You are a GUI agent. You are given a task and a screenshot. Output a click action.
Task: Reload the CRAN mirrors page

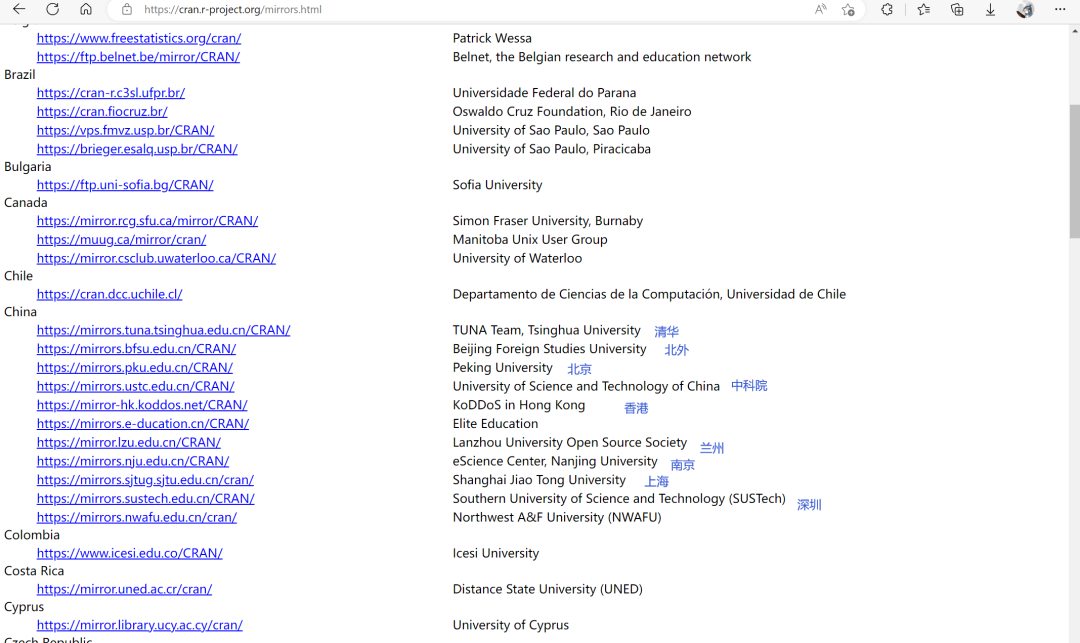(x=52, y=10)
